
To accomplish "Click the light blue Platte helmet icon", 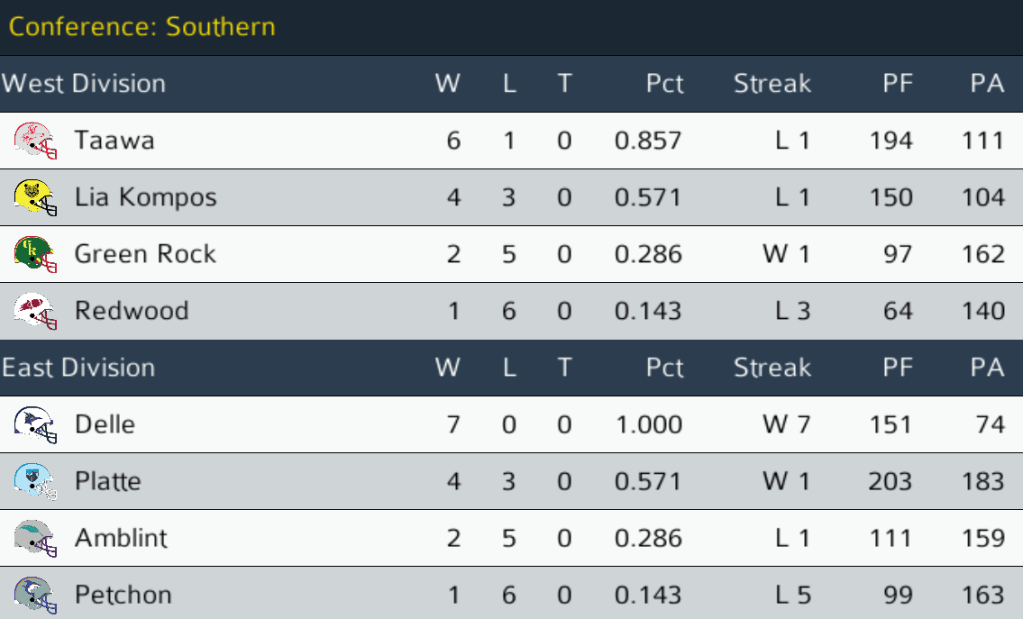I will [35, 482].
